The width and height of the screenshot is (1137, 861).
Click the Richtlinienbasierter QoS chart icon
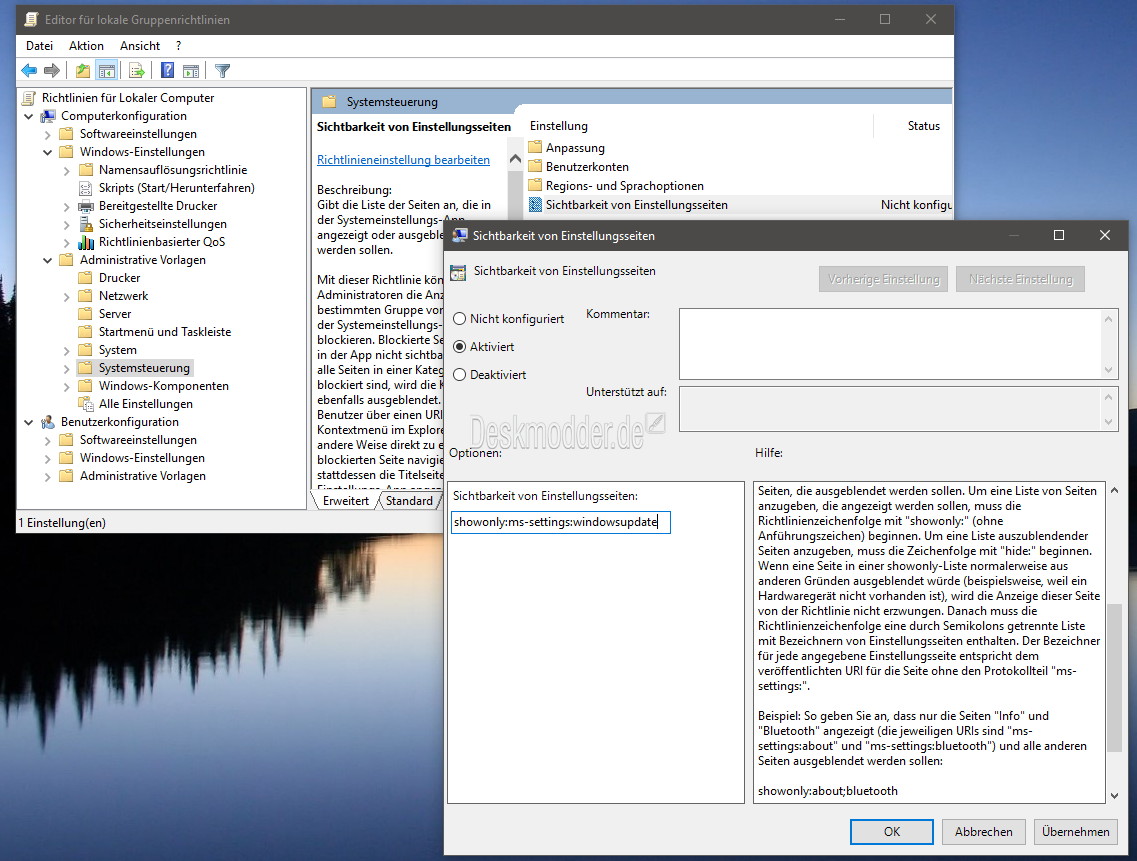click(x=86, y=242)
